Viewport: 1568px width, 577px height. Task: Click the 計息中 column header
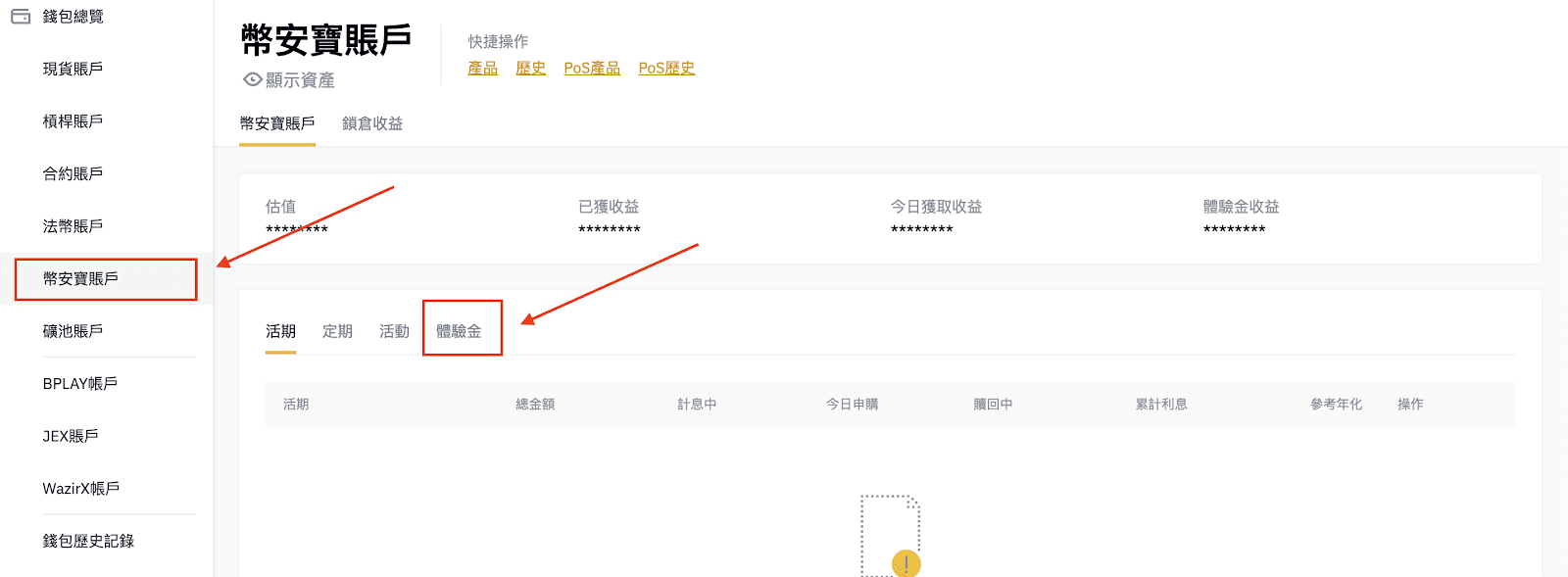tap(697, 404)
